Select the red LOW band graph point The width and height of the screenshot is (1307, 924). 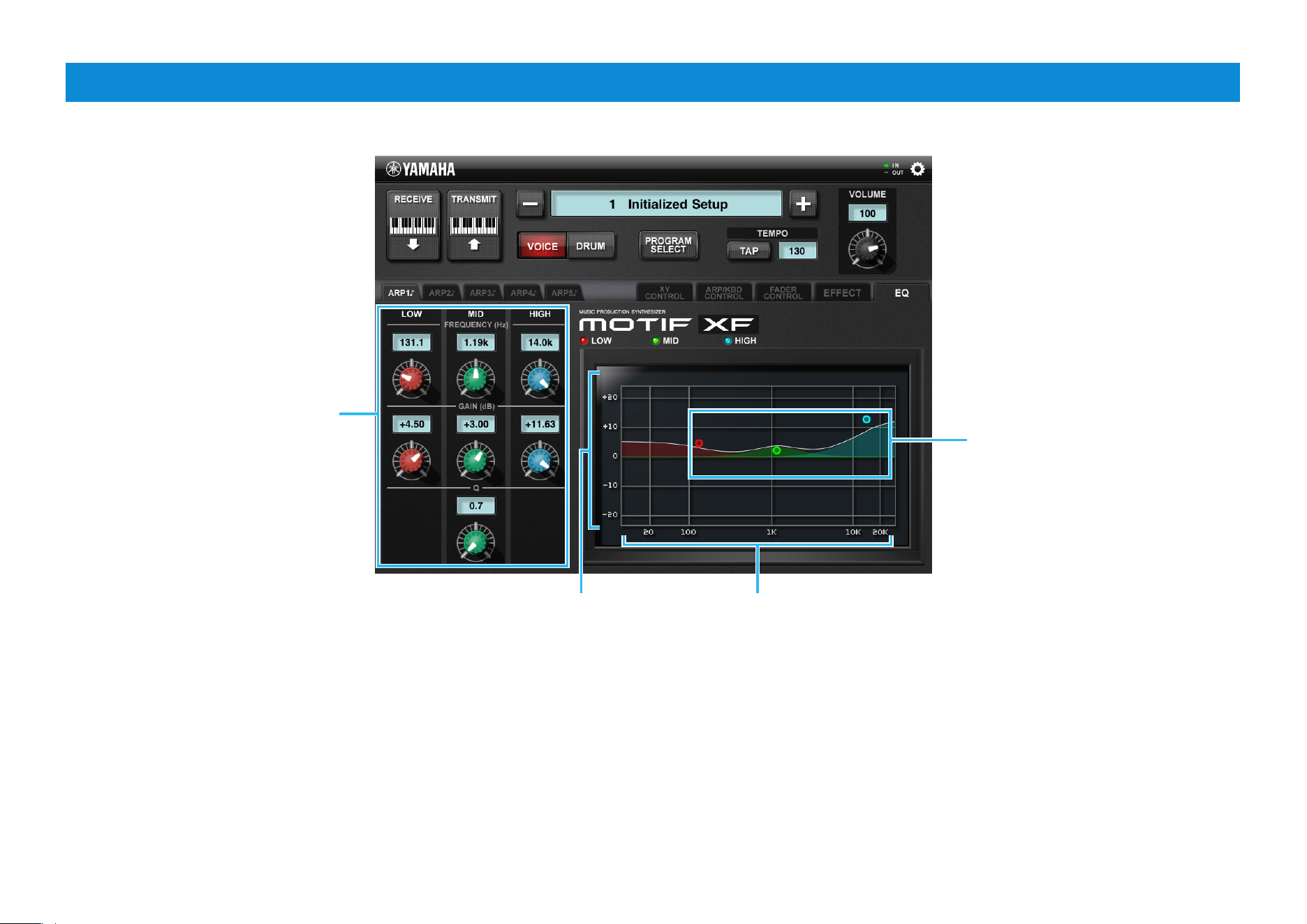[x=699, y=443]
